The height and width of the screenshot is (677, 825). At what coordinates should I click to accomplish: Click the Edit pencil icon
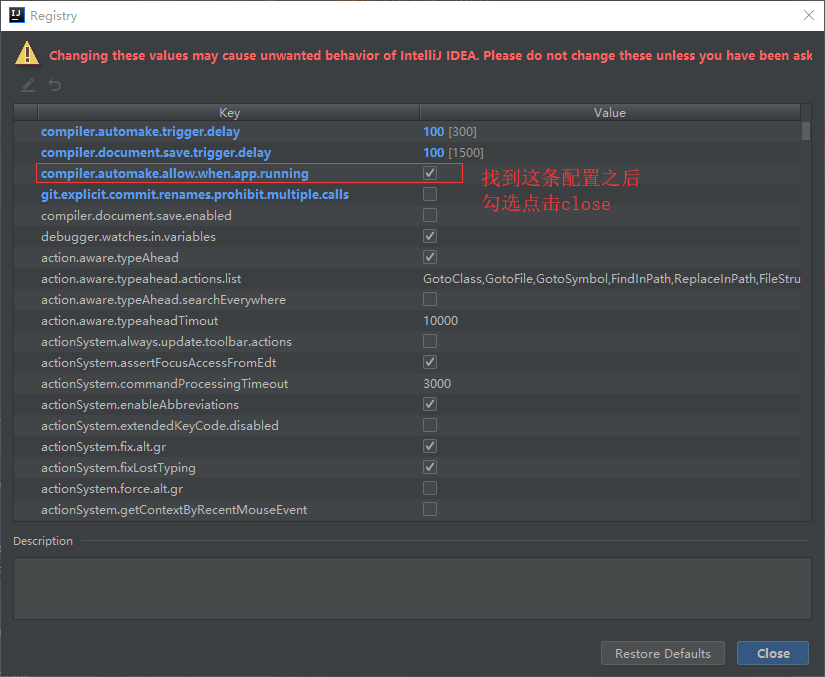click(28, 85)
